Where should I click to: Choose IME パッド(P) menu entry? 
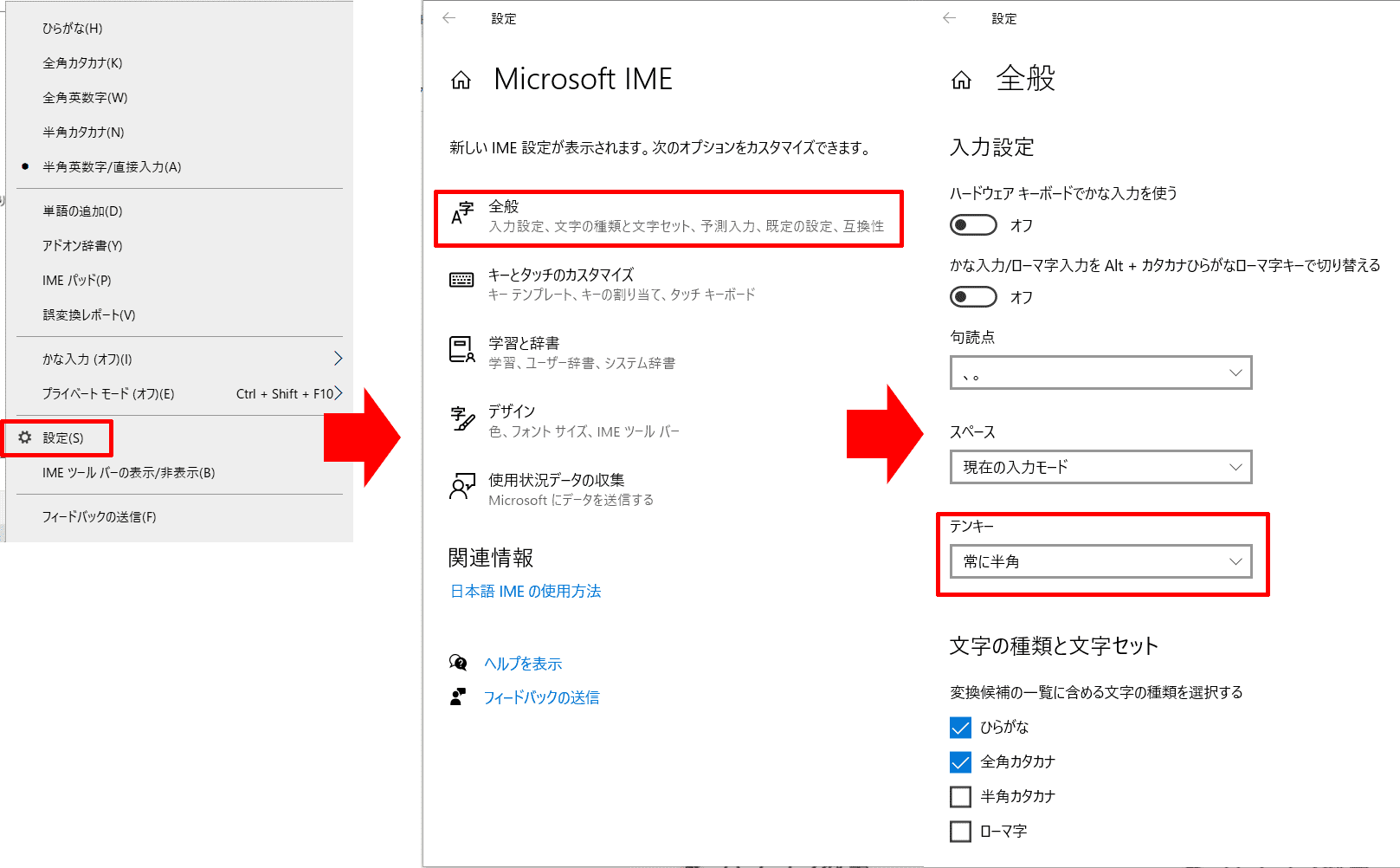77,280
